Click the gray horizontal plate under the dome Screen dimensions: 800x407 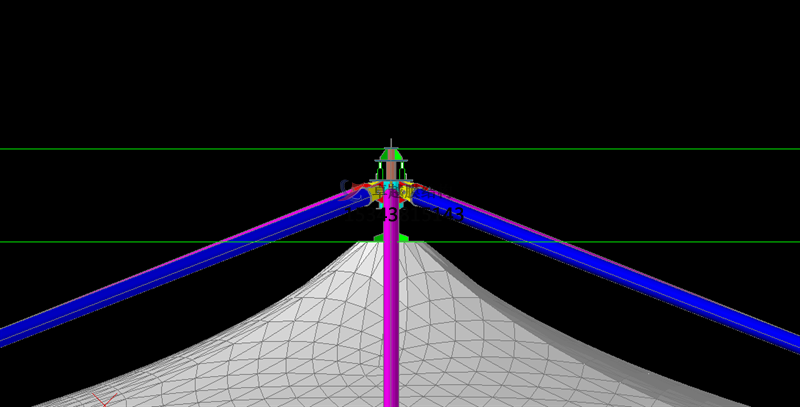(391, 161)
